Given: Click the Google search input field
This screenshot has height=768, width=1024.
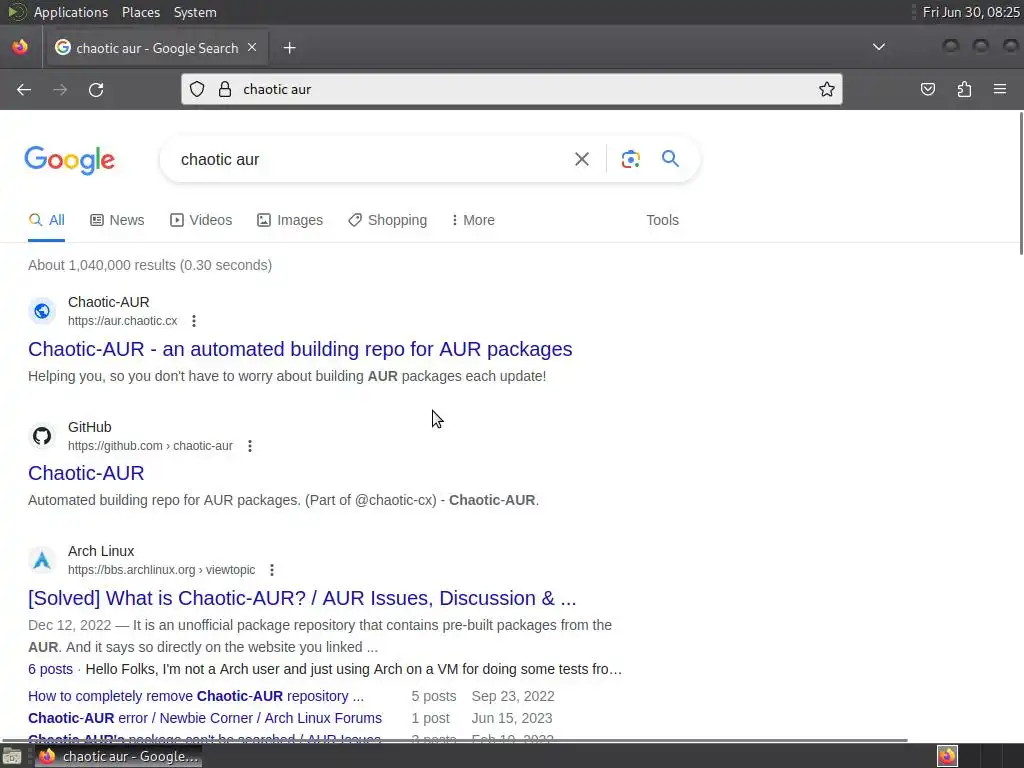Looking at the screenshot, I should point(372,159).
